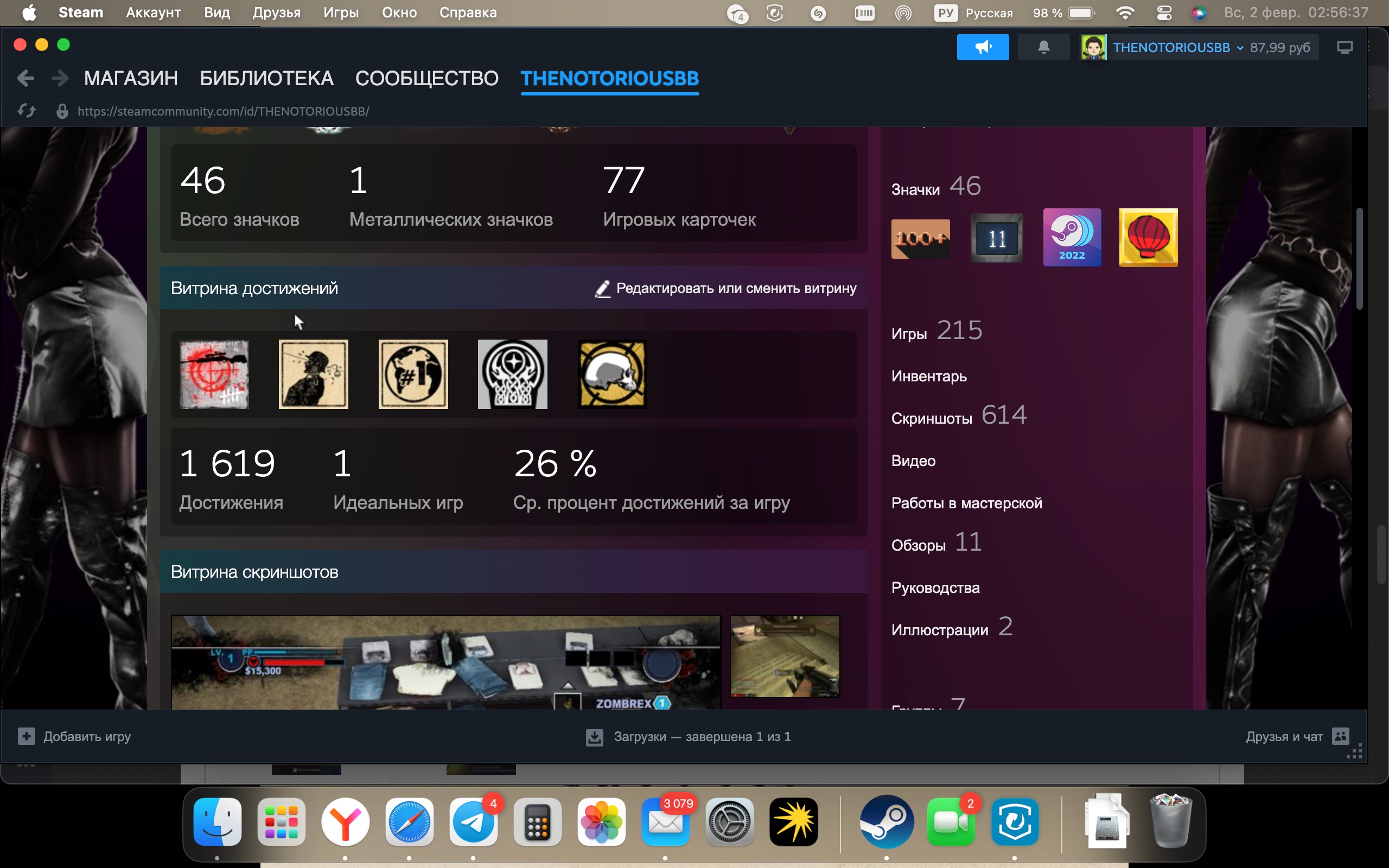Image resolution: width=1389 pixels, height=868 pixels.
Task: Go forward with the right arrow
Action: coord(60,78)
